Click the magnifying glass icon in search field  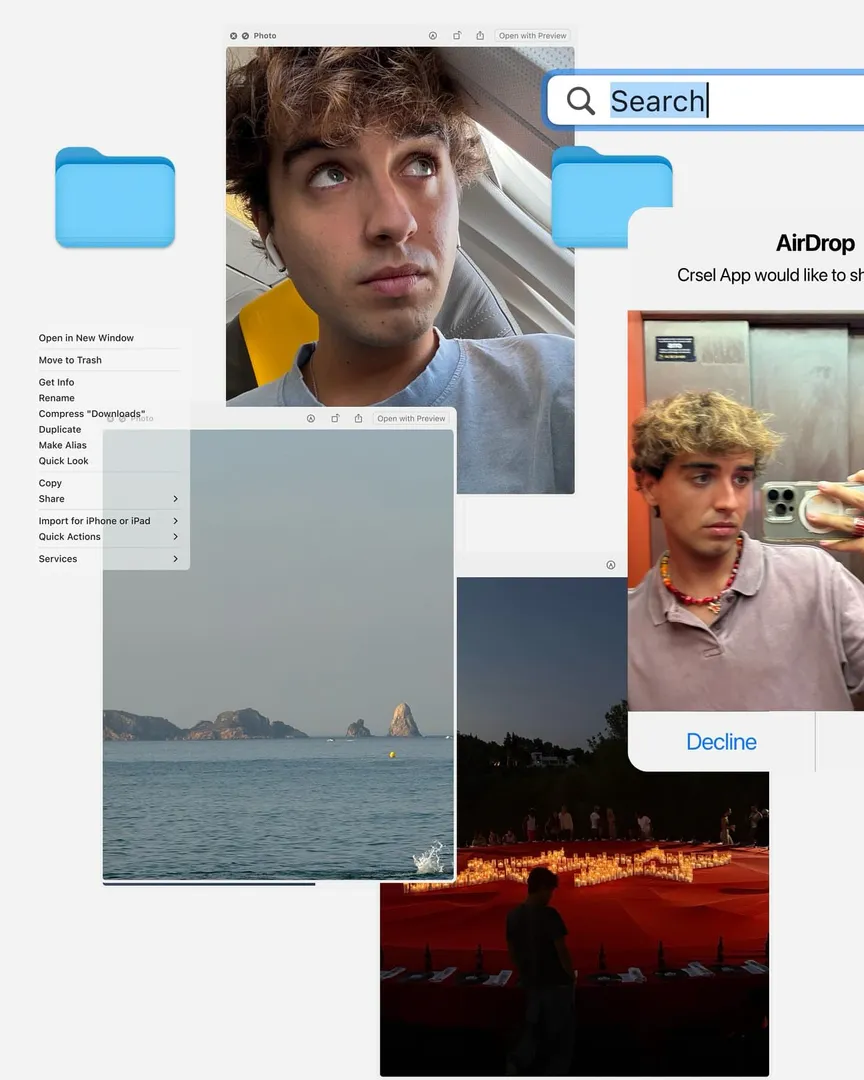(x=581, y=101)
